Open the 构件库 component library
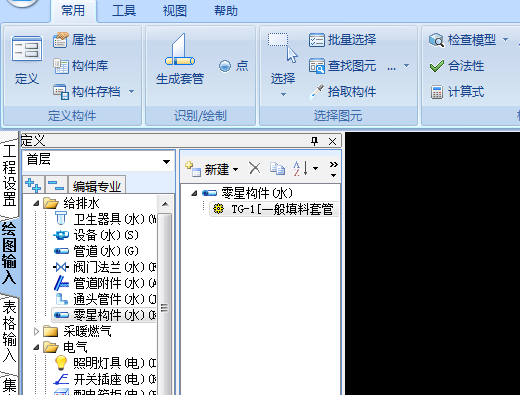 tap(81, 66)
